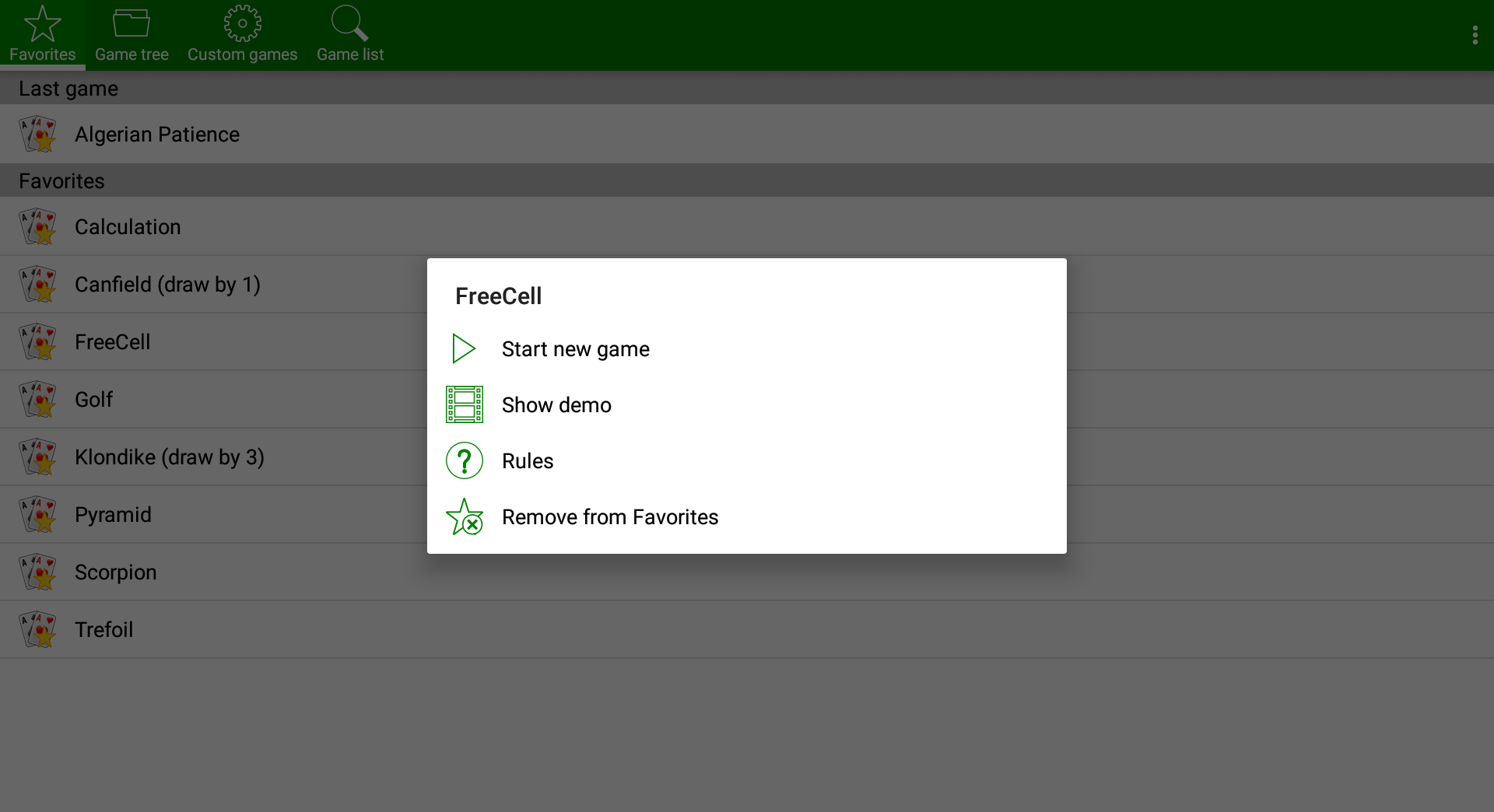Select Scorpion from the favorites list
This screenshot has width=1494, height=812.
115,572
